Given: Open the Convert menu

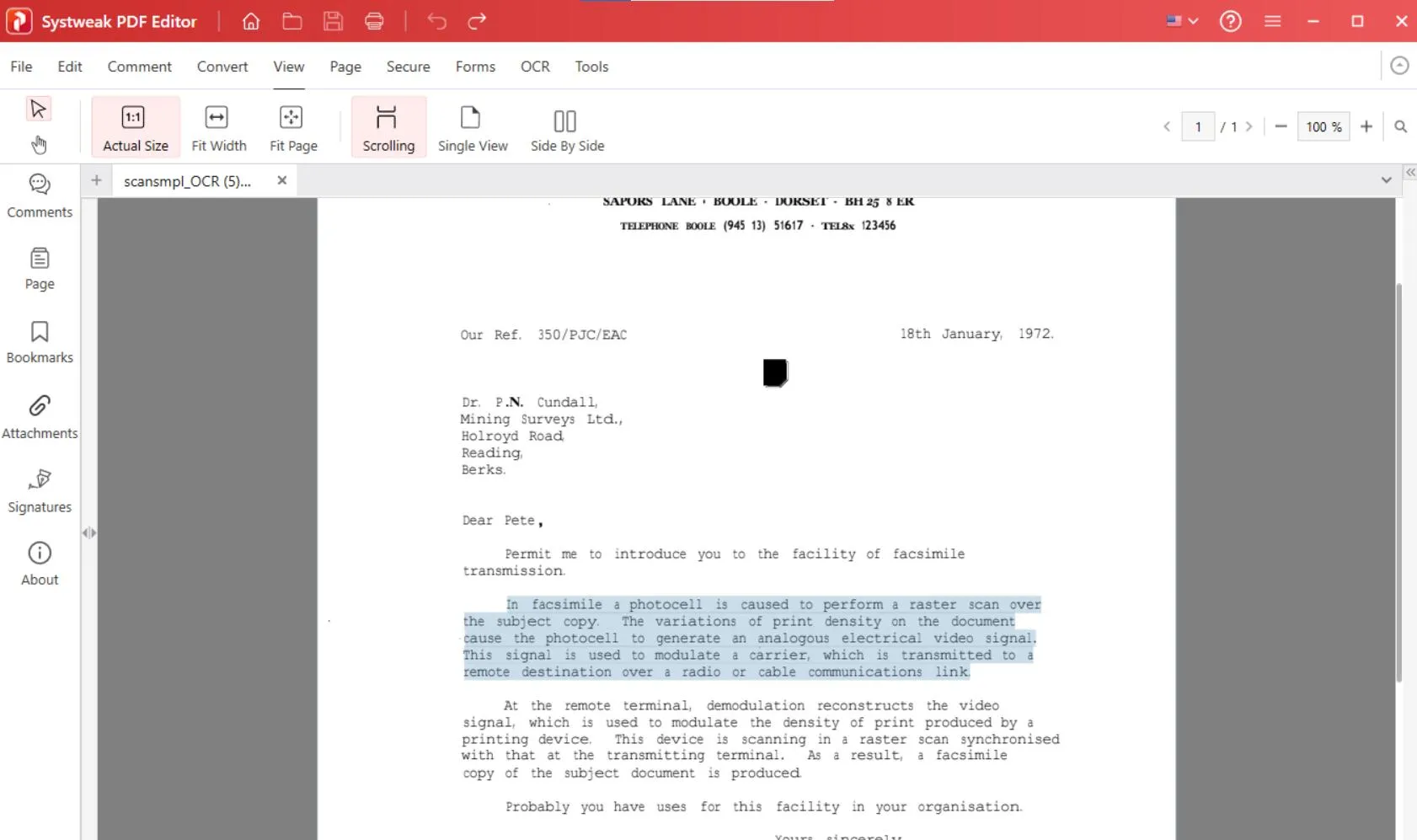Looking at the screenshot, I should [x=222, y=67].
